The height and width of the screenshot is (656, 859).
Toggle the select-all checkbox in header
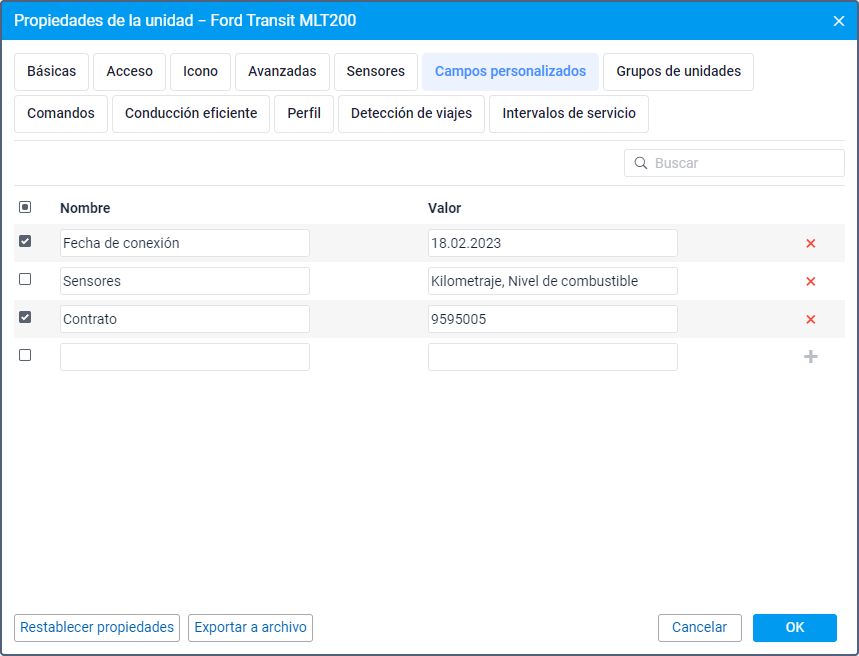pos(25,207)
